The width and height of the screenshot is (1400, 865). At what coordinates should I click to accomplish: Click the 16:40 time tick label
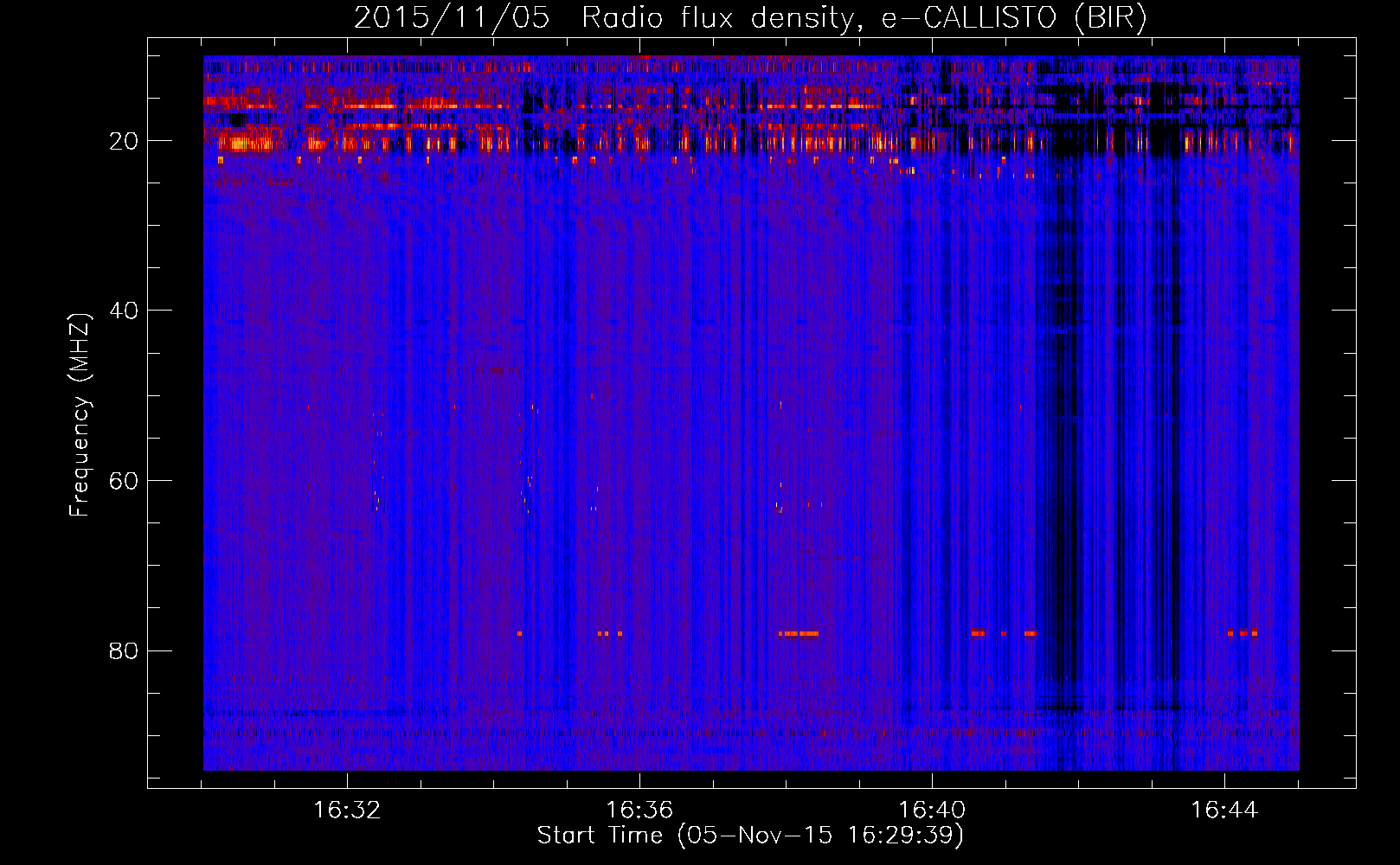(932, 811)
